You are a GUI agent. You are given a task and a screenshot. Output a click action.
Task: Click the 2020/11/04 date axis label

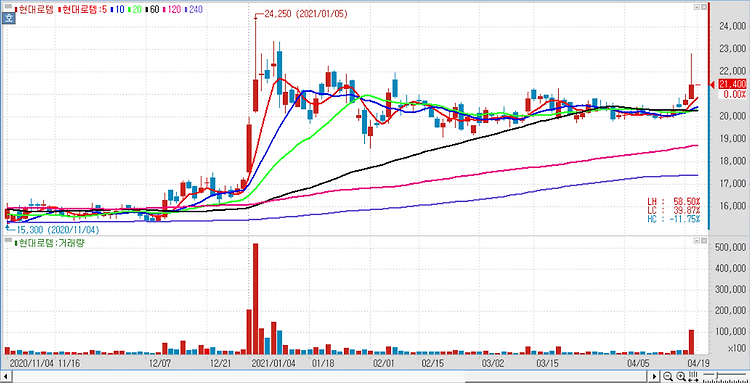click(x=31, y=363)
